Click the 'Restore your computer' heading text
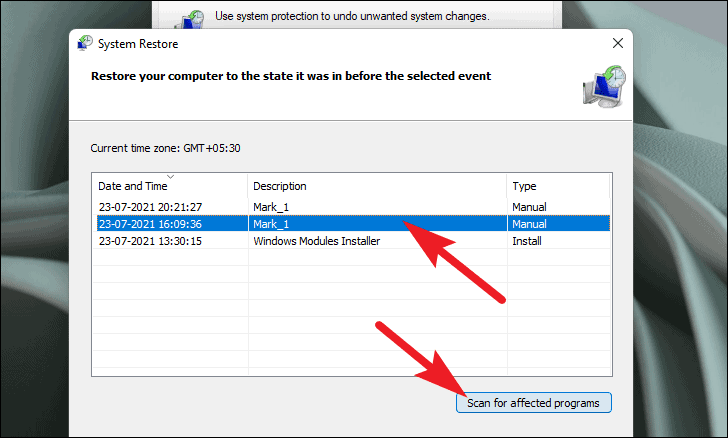Image resolution: width=728 pixels, height=438 pixels. 290,76
